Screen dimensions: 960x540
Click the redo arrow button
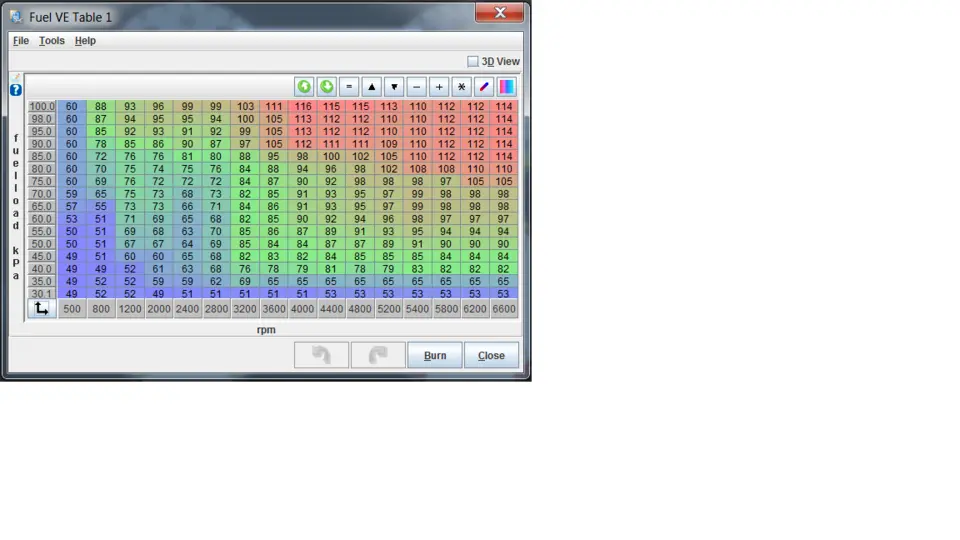pos(378,355)
